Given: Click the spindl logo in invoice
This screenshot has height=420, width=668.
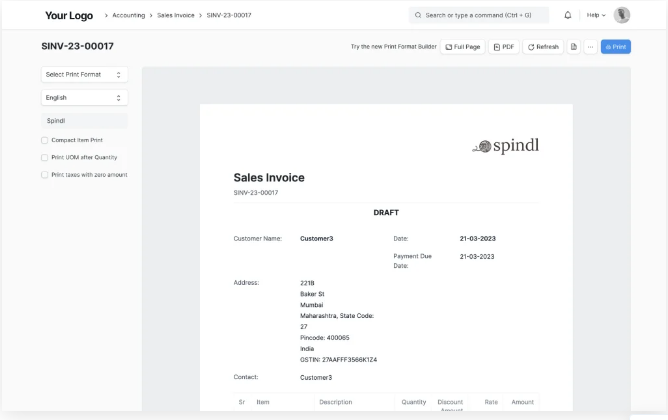Looking at the screenshot, I should coord(505,146).
